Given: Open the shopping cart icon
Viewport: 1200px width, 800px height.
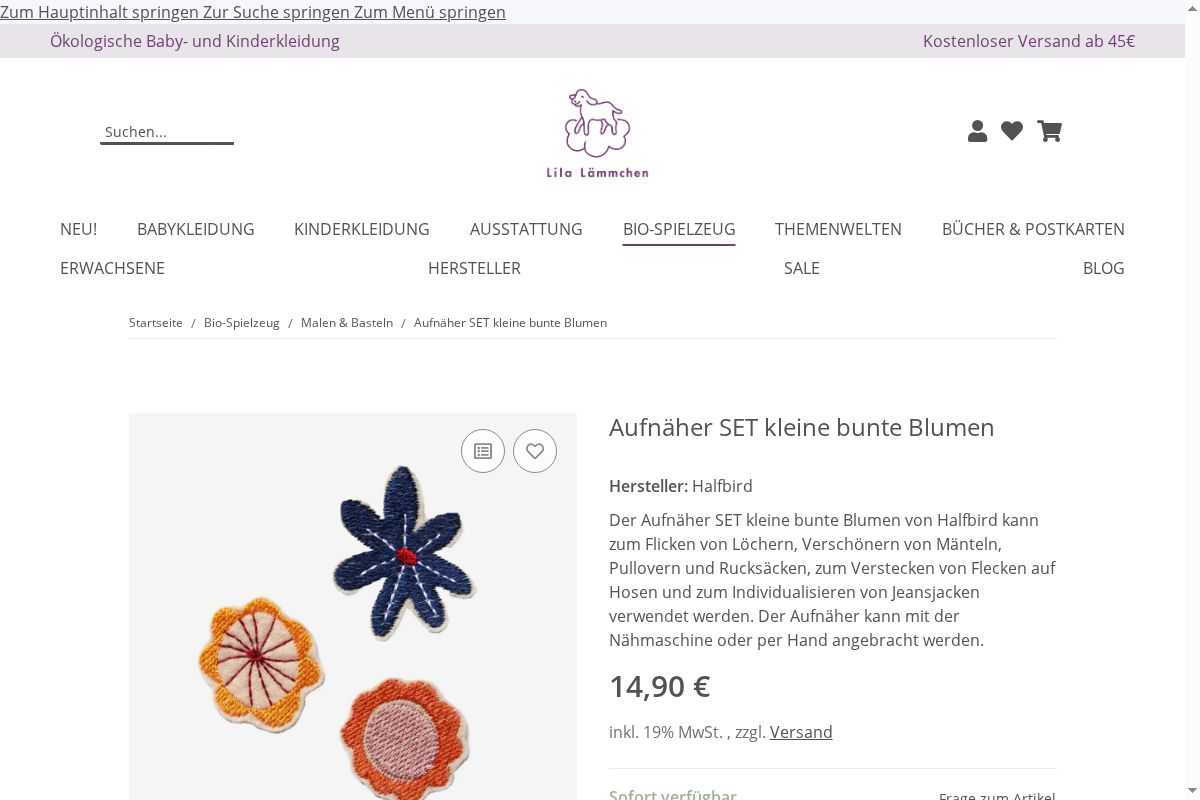Looking at the screenshot, I should pos(1049,131).
